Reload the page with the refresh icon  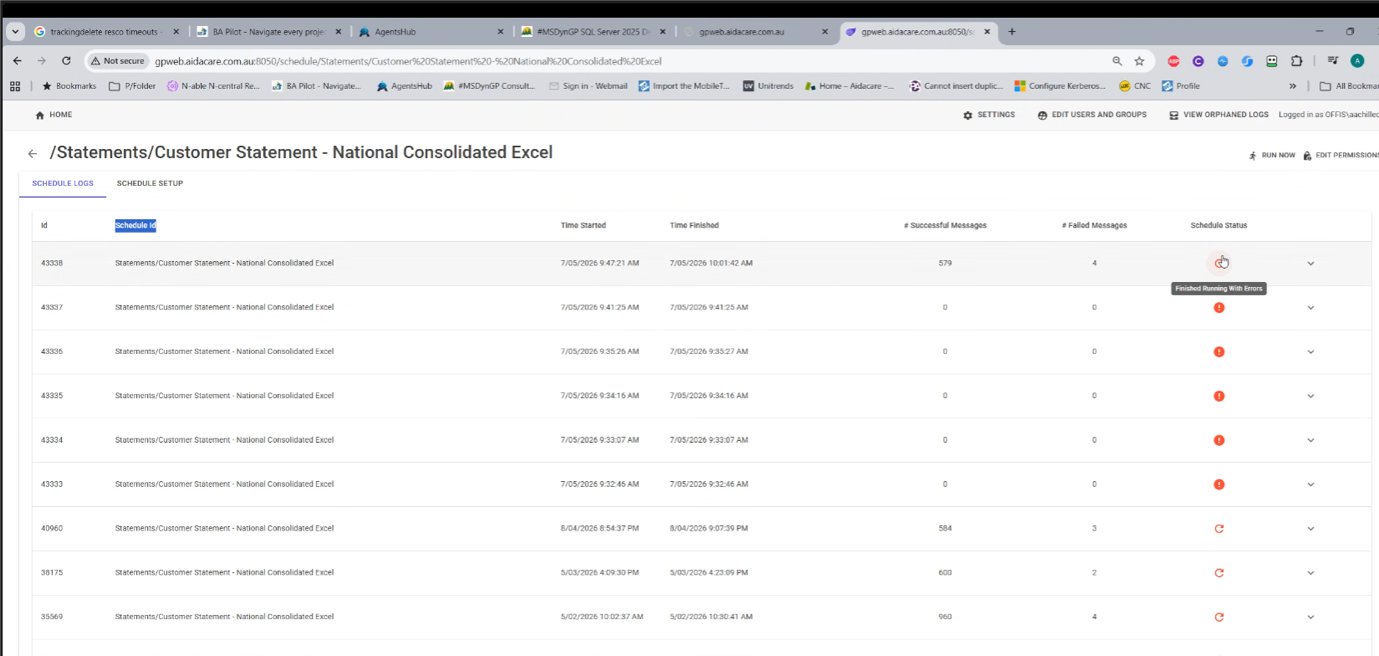click(x=66, y=61)
